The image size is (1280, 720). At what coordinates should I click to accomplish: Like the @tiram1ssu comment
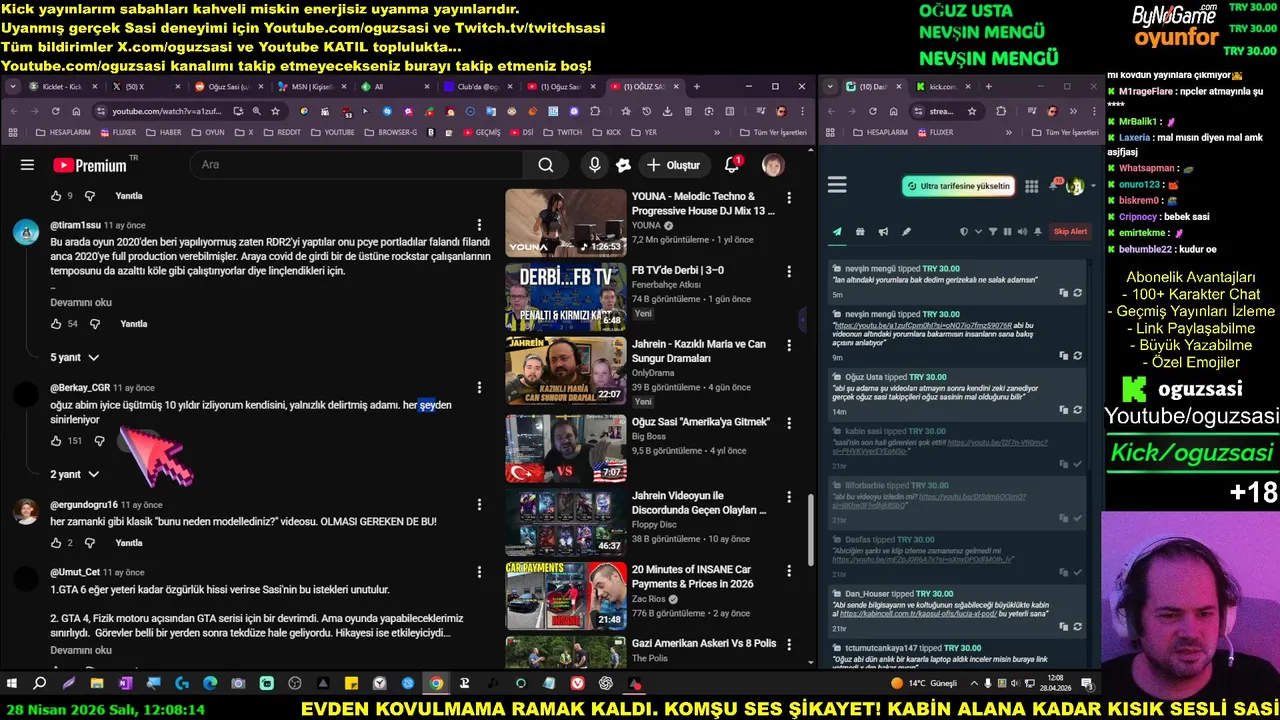56,324
